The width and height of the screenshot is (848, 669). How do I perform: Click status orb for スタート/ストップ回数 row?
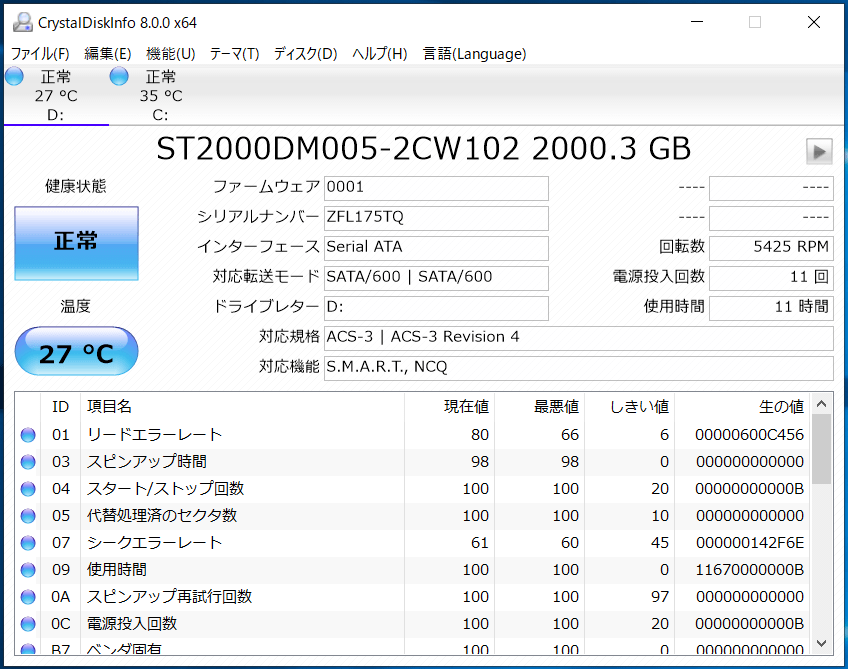[x=28, y=489]
